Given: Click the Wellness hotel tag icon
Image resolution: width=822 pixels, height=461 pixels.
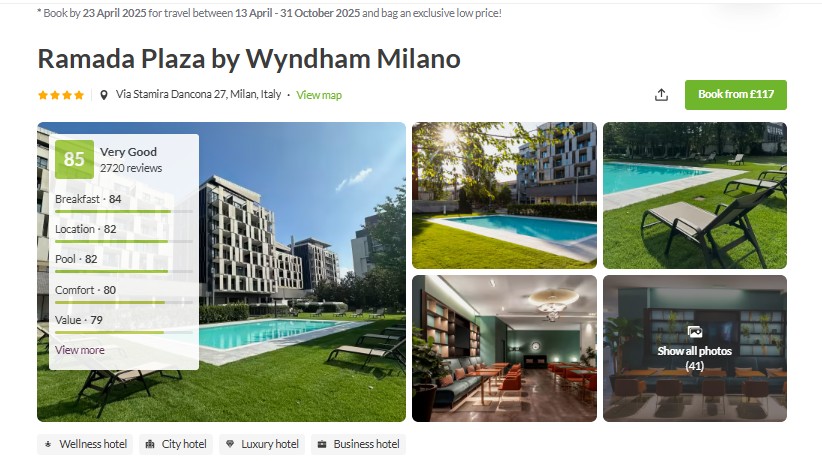Looking at the screenshot, I should (48, 444).
